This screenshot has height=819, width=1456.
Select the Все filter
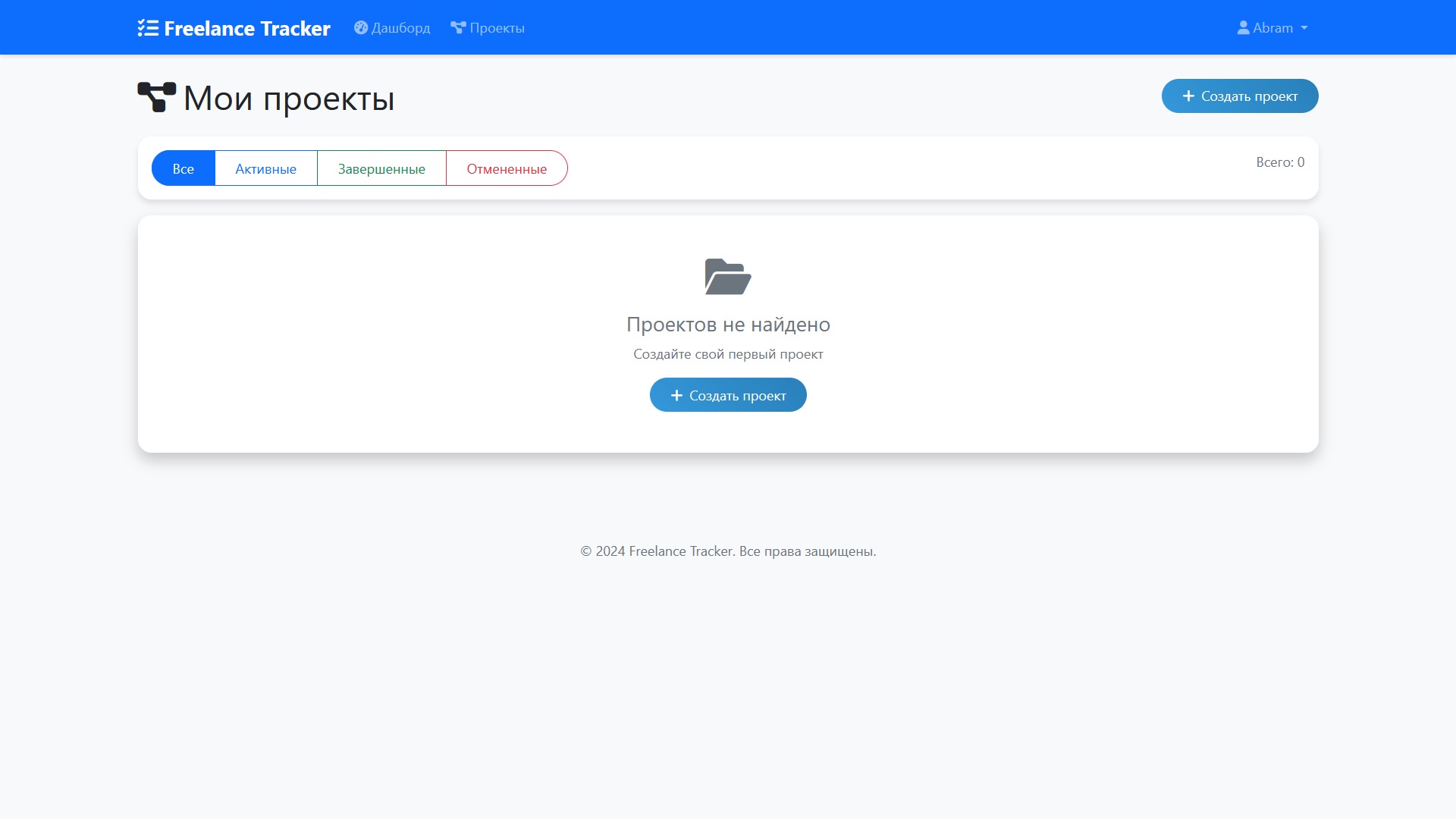coord(184,168)
